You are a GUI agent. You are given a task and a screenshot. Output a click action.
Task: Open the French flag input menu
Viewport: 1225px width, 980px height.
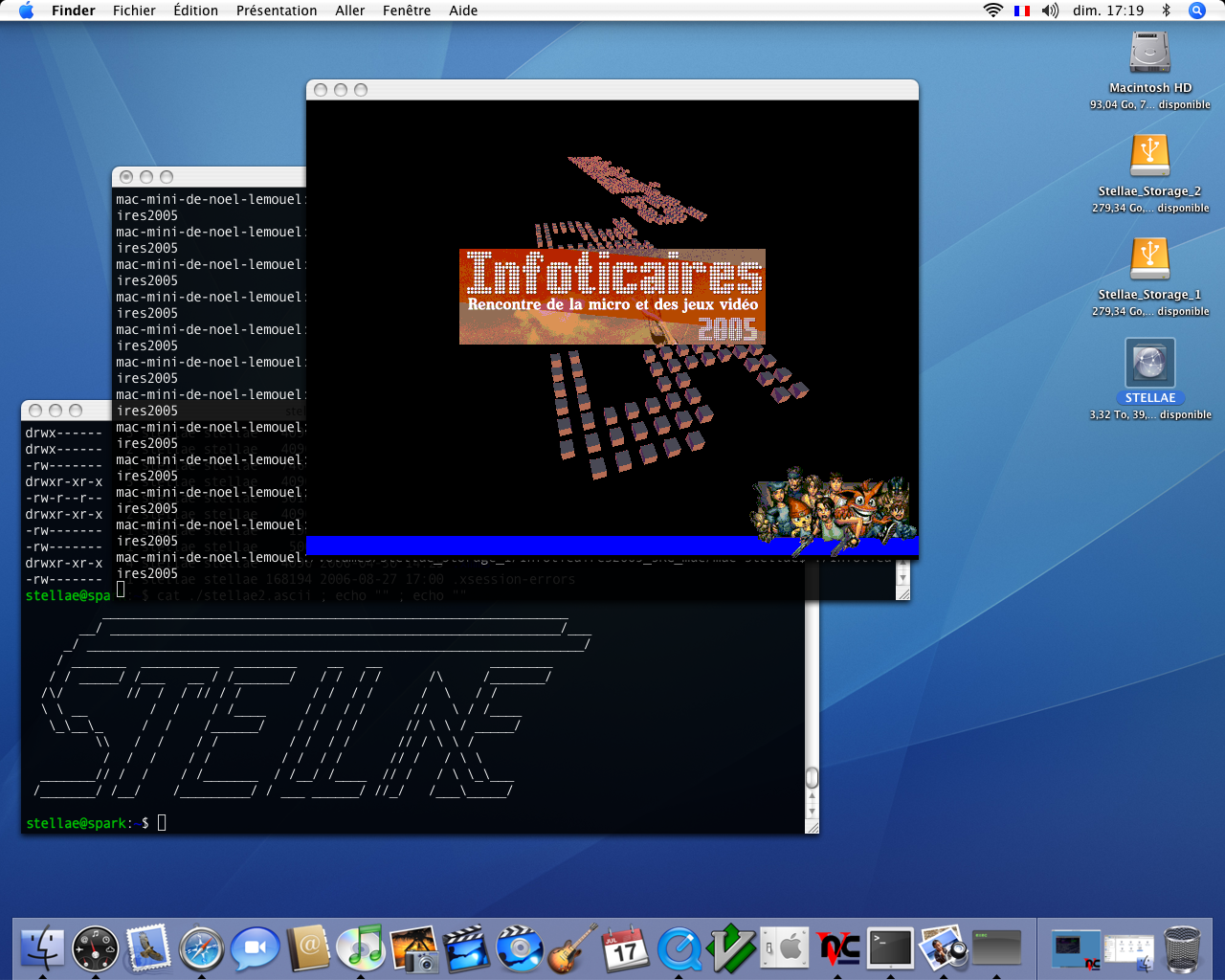coord(1022,11)
